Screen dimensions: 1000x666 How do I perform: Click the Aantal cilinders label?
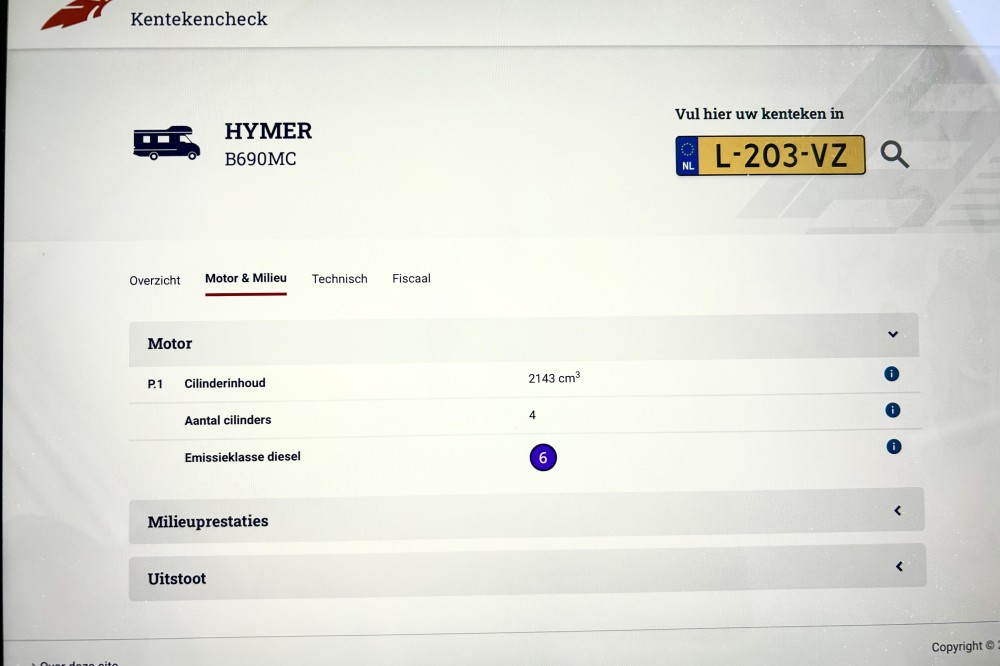[x=228, y=420]
